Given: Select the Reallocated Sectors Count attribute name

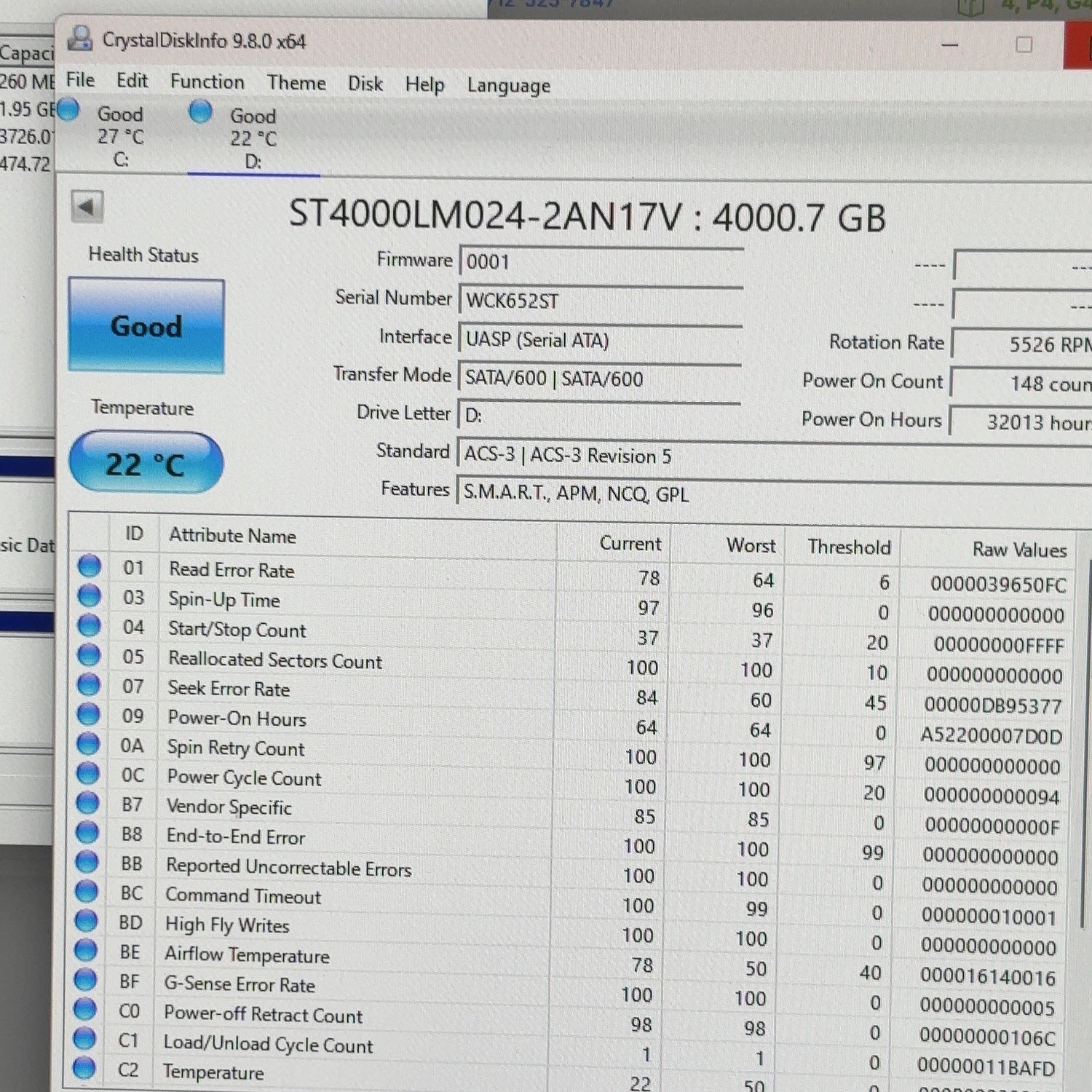Looking at the screenshot, I should [275, 660].
